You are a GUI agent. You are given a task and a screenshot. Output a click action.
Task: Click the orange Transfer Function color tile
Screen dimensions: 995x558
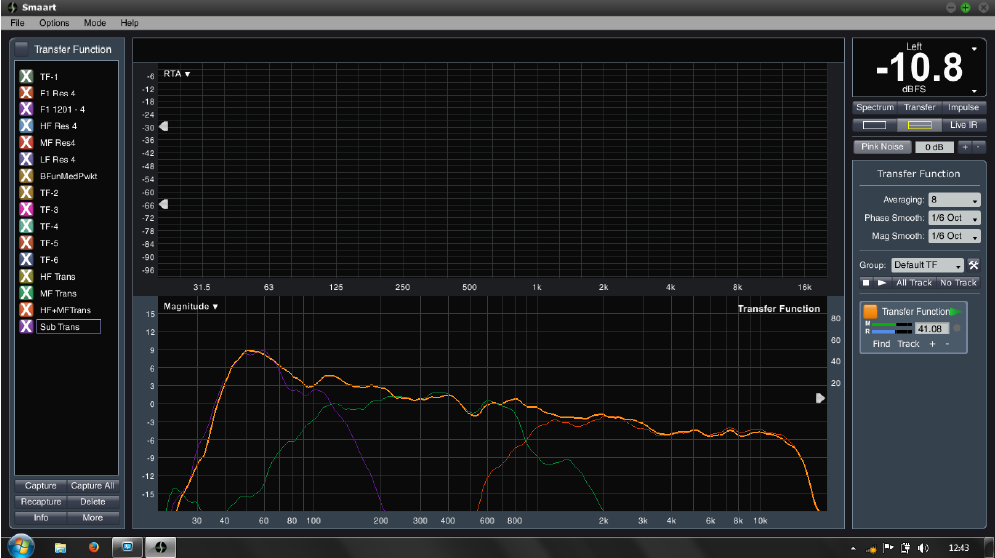870,312
